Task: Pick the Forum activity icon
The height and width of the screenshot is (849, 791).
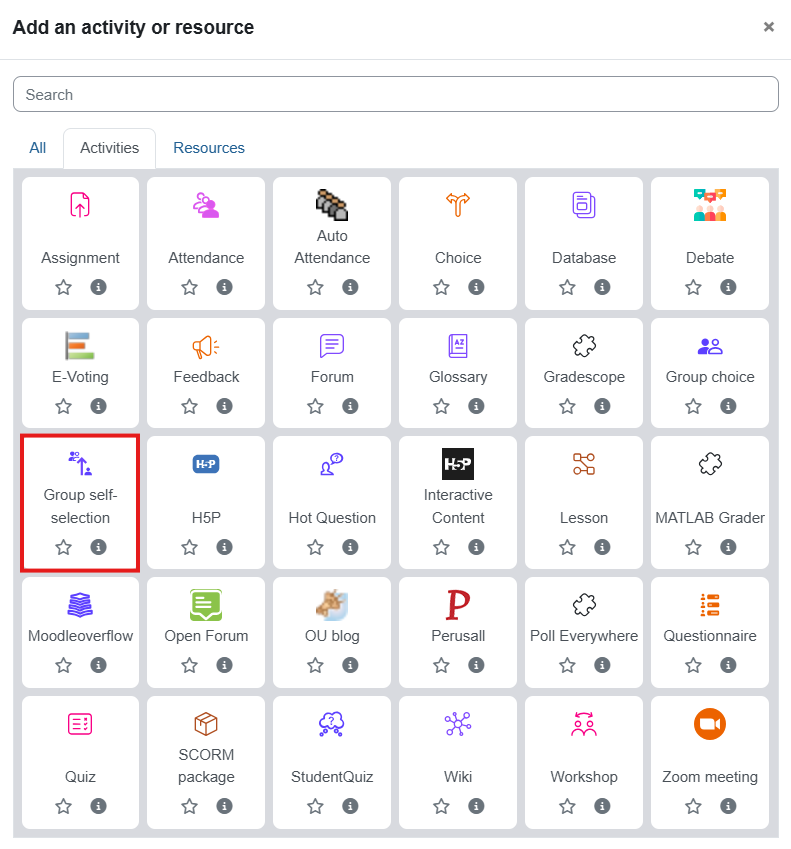Action: tap(332, 346)
